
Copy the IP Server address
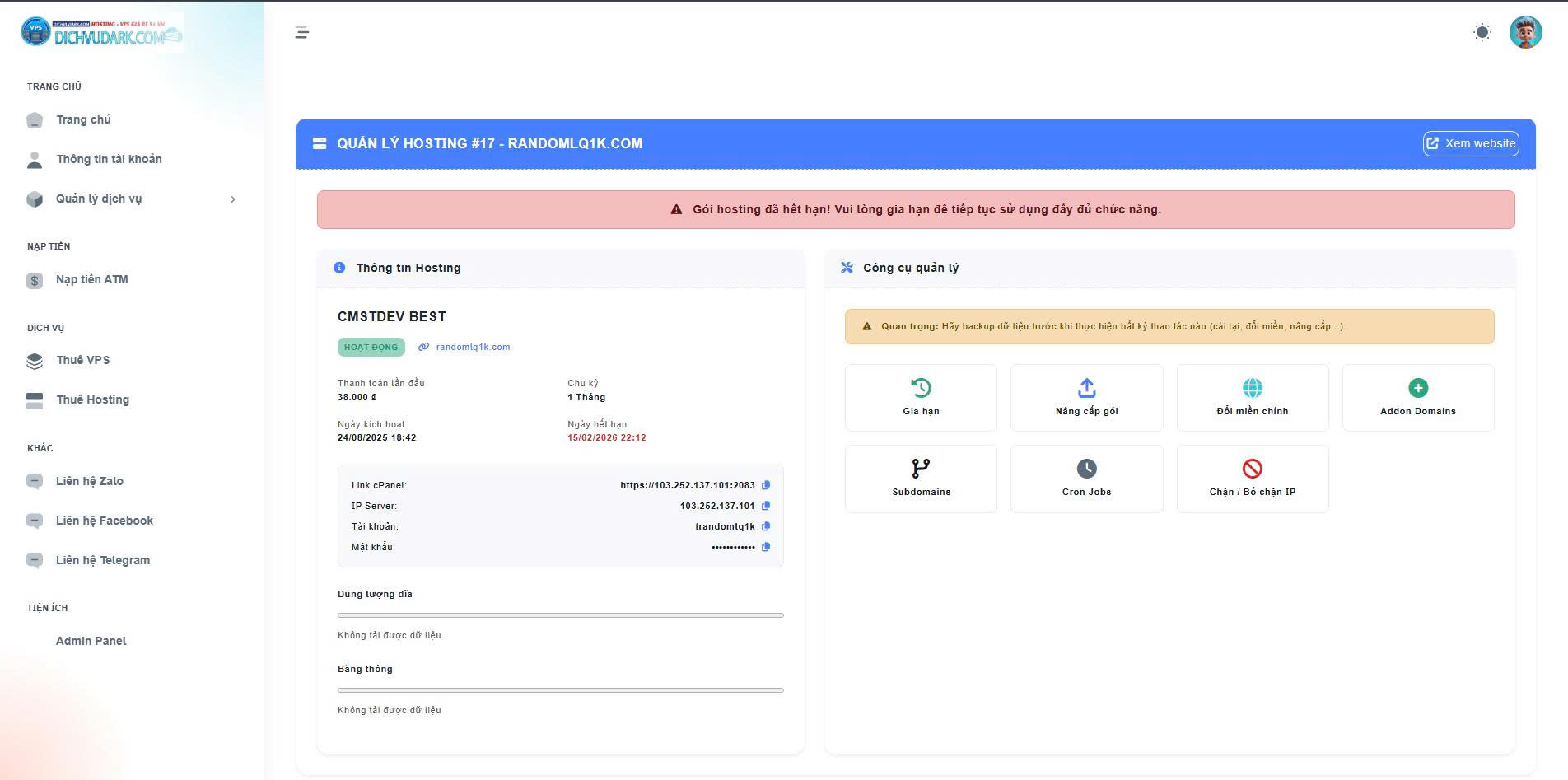[766, 506]
